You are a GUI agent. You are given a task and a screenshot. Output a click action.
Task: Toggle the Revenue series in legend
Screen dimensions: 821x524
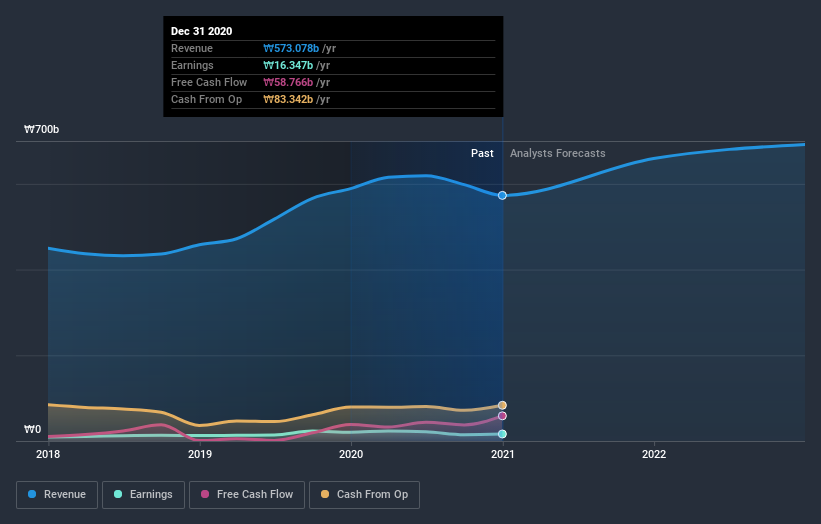coord(57,495)
